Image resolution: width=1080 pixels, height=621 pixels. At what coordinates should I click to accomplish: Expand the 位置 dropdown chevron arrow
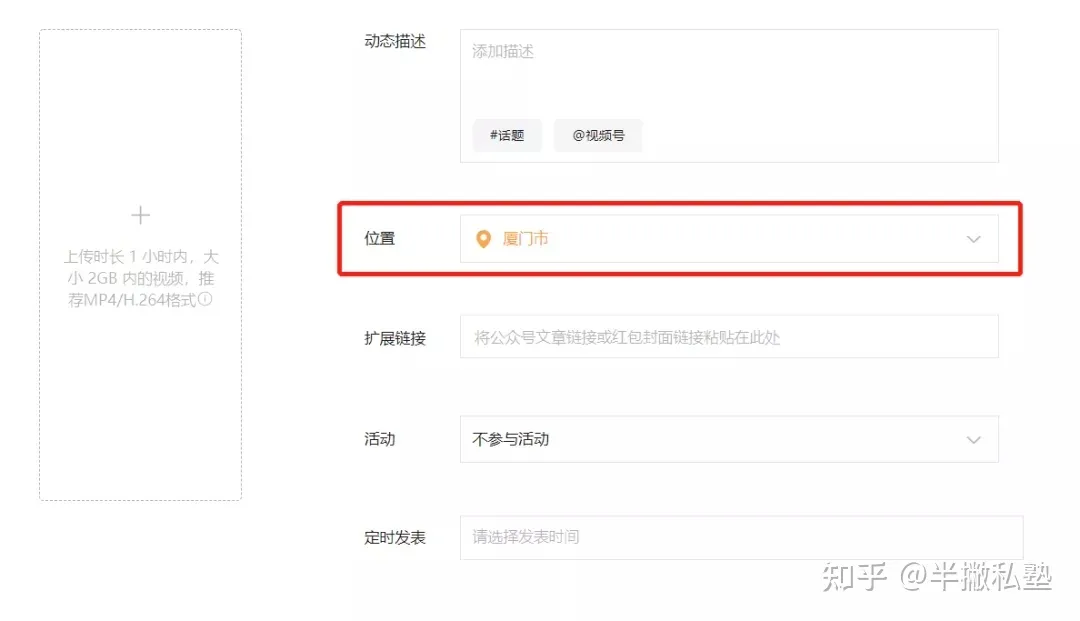pos(973,239)
